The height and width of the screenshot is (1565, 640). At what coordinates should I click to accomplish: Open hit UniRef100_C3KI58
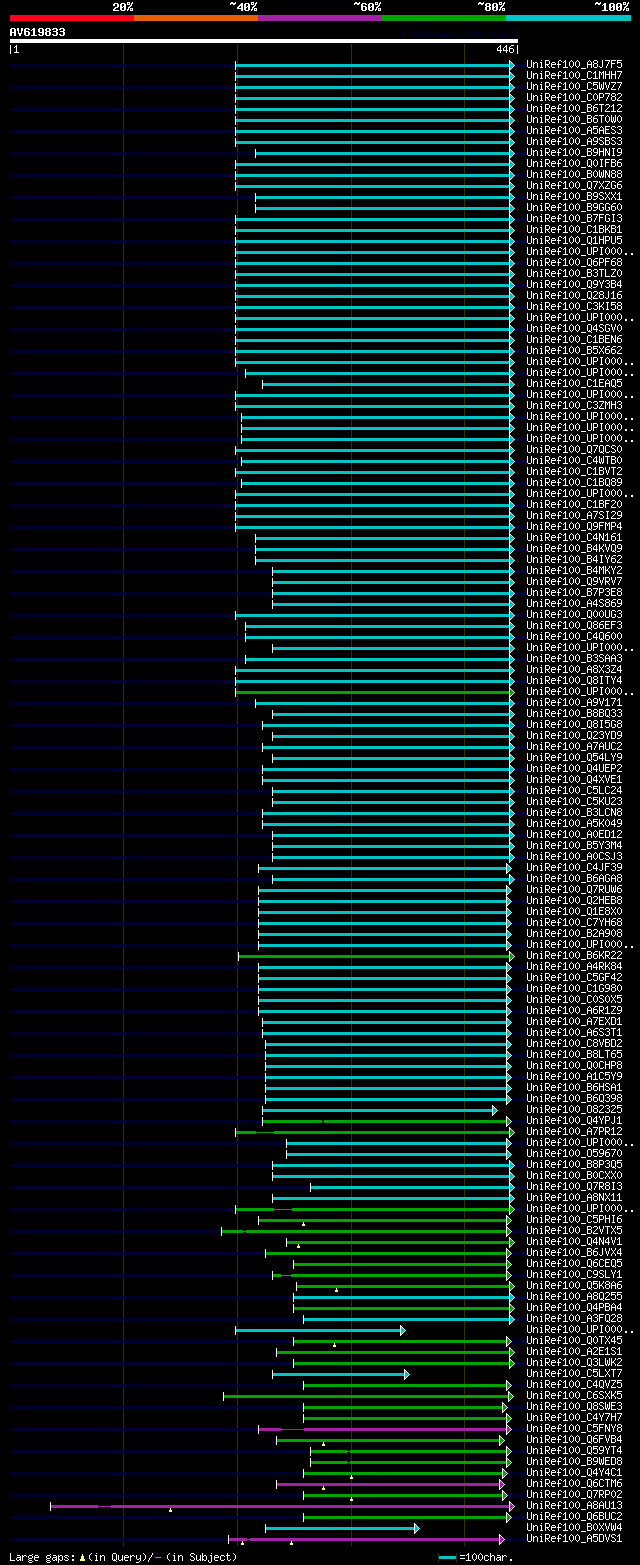click(574, 306)
